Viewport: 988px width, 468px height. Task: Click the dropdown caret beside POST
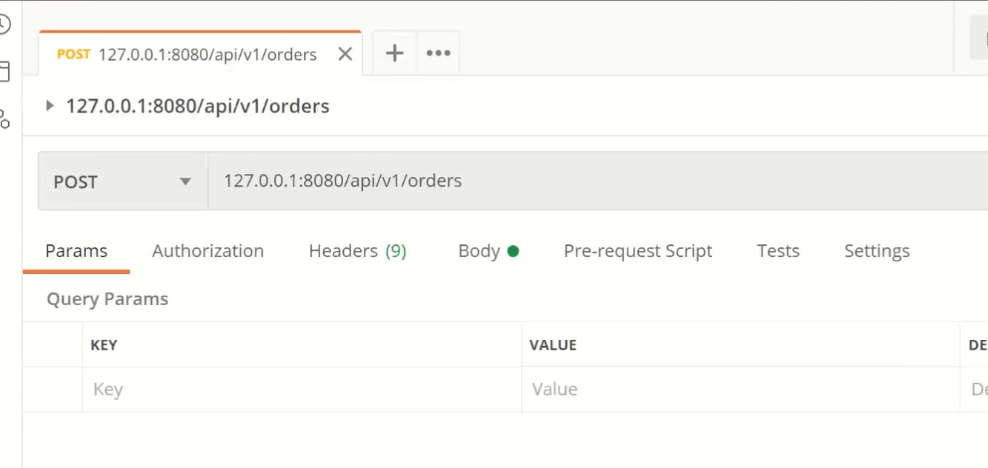185,182
